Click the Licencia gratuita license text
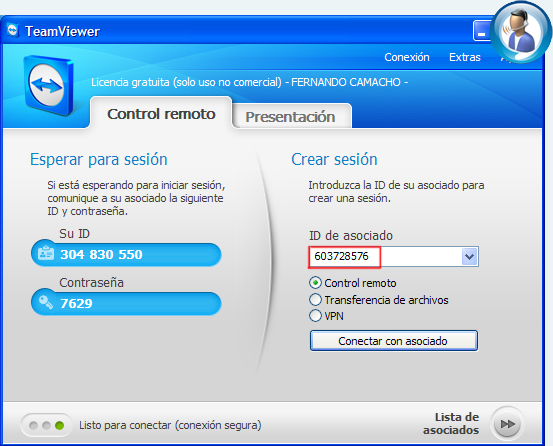 point(249,82)
